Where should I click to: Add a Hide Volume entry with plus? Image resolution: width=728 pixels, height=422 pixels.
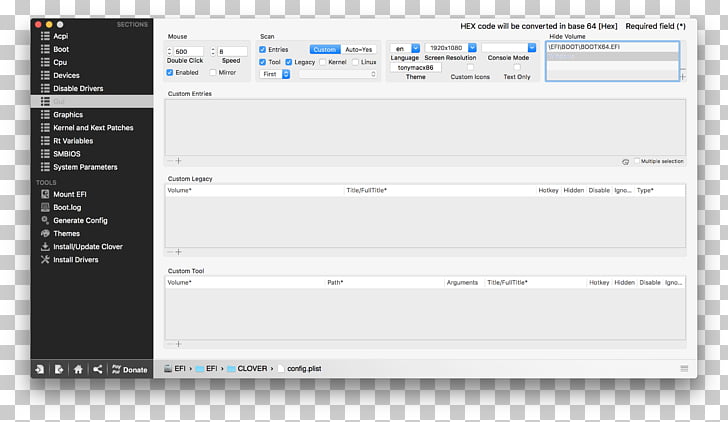[x=683, y=77]
